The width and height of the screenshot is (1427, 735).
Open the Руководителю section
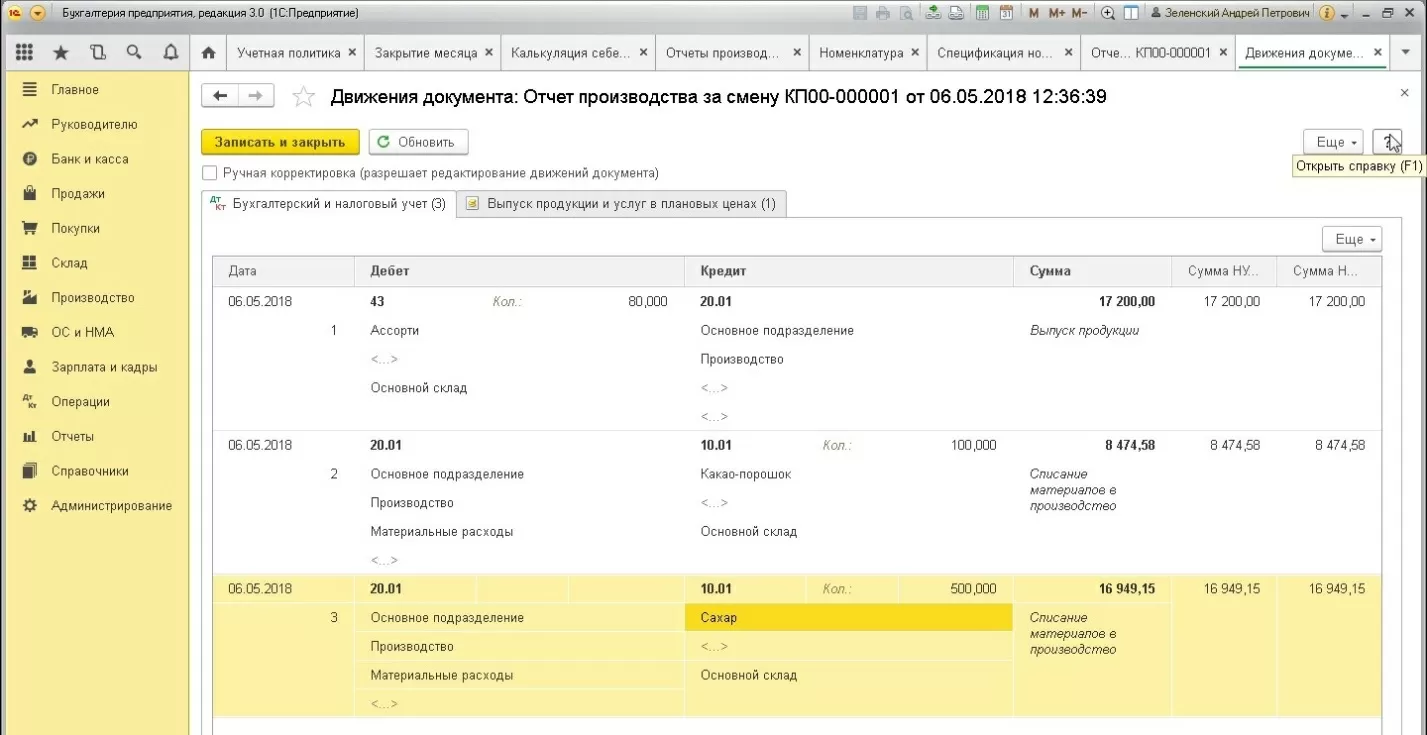coord(94,124)
